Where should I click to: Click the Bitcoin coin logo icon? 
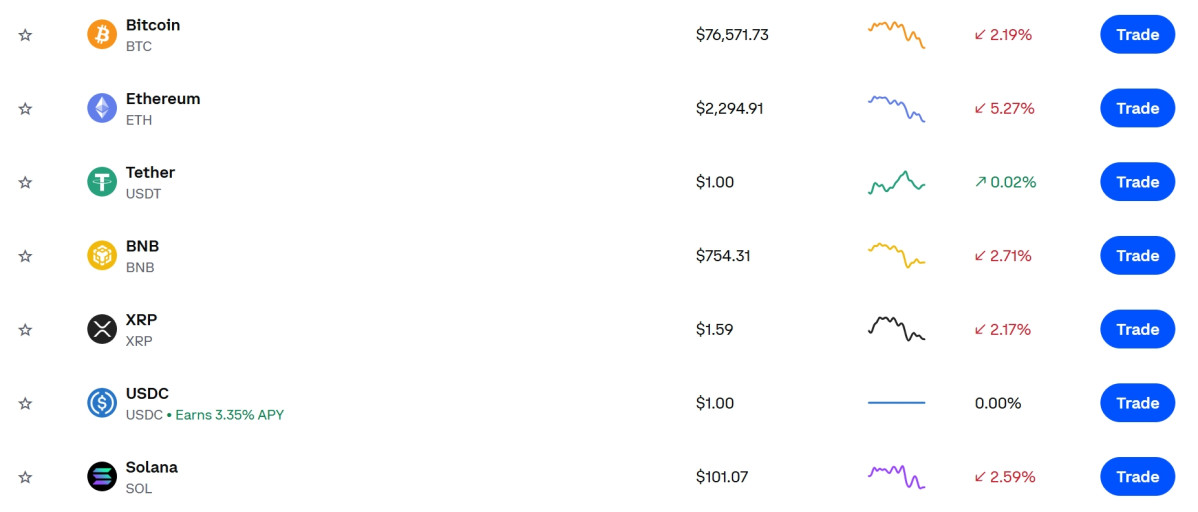pyautogui.click(x=102, y=35)
